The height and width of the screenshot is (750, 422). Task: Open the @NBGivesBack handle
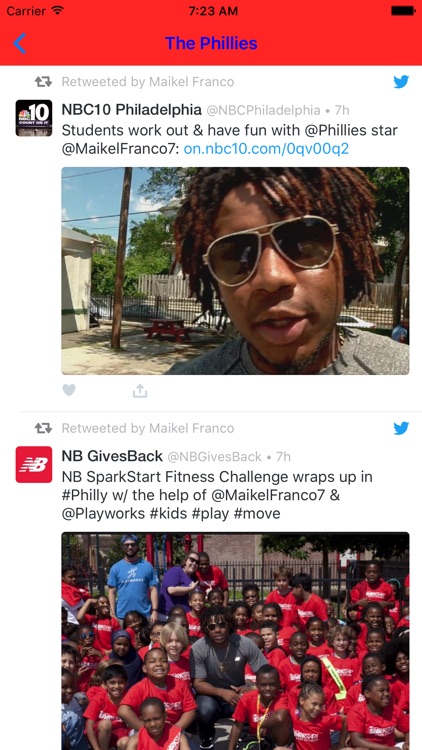pos(214,457)
